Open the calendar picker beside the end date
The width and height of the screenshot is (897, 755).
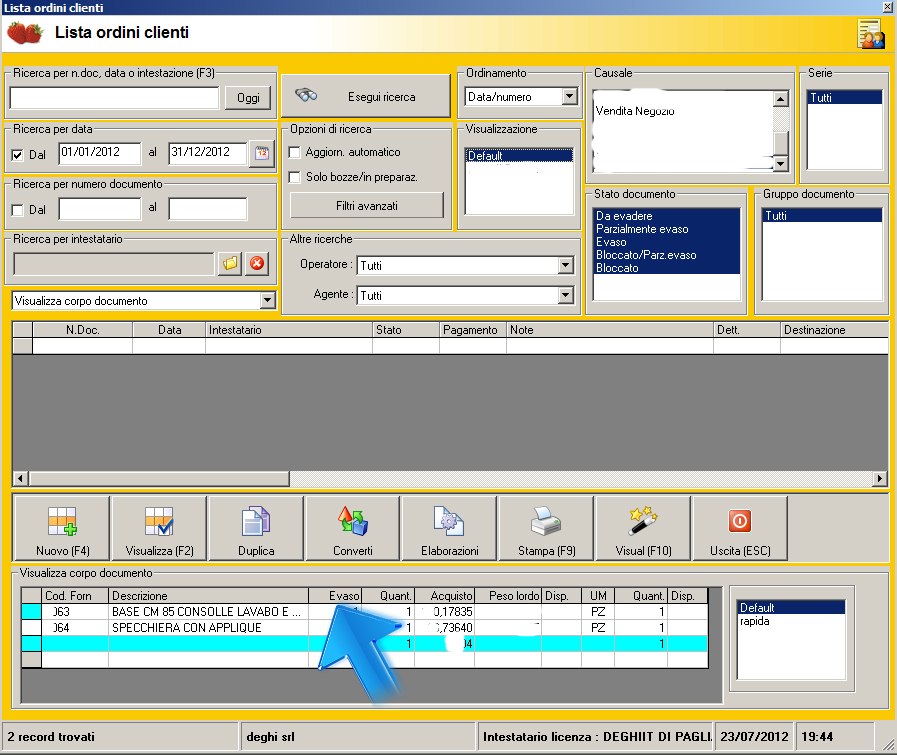point(262,153)
